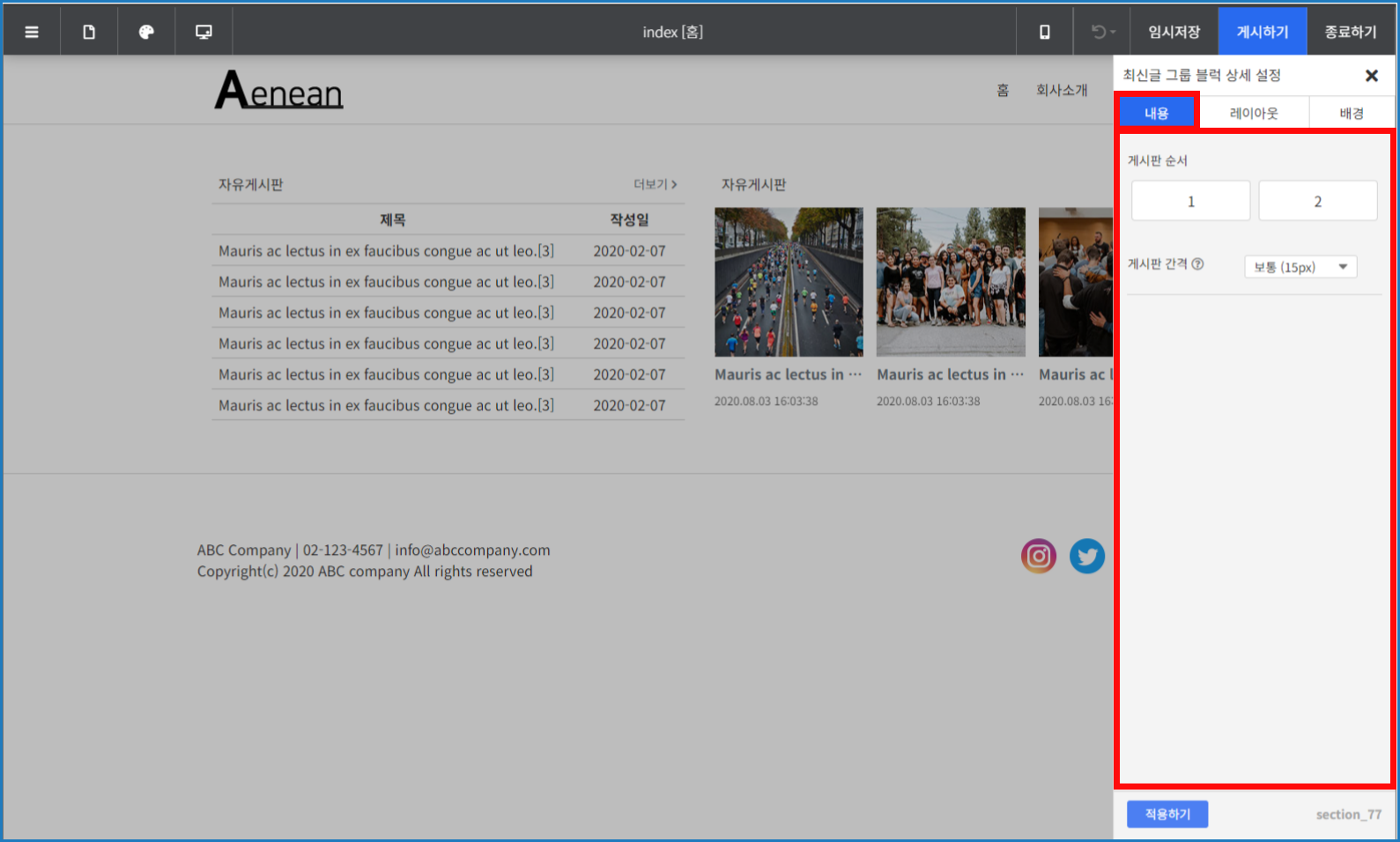
Task: Switch to mobile view icon
Action: [1044, 33]
